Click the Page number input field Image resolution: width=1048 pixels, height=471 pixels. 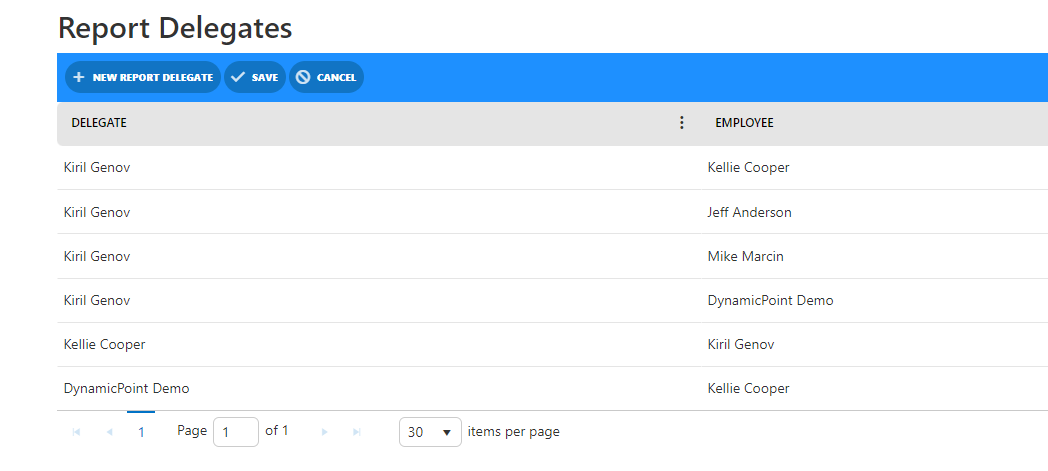(x=235, y=432)
